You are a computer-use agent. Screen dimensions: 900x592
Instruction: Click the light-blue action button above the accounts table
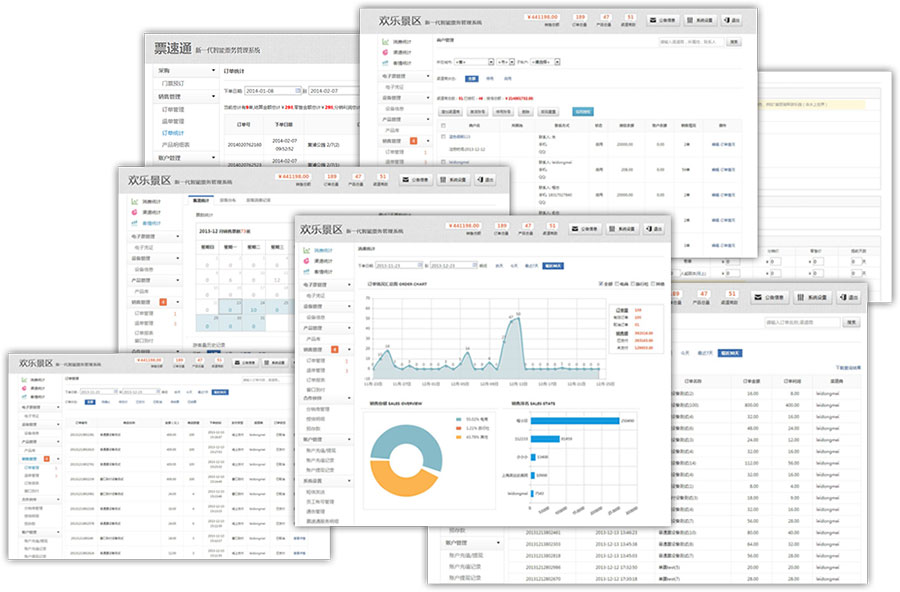click(583, 111)
